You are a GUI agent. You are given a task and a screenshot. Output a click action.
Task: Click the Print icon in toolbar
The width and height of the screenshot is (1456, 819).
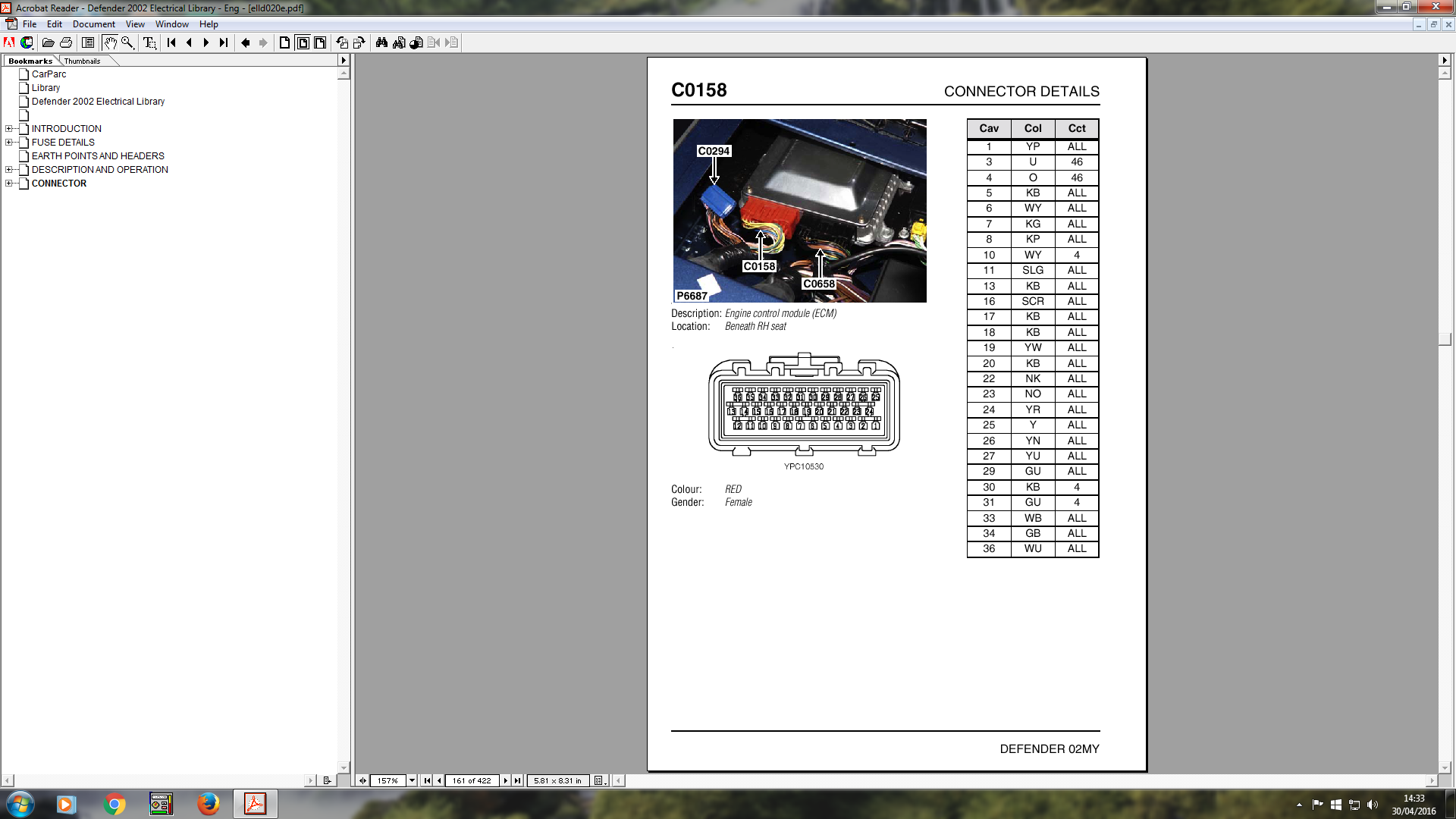pyautogui.click(x=66, y=42)
